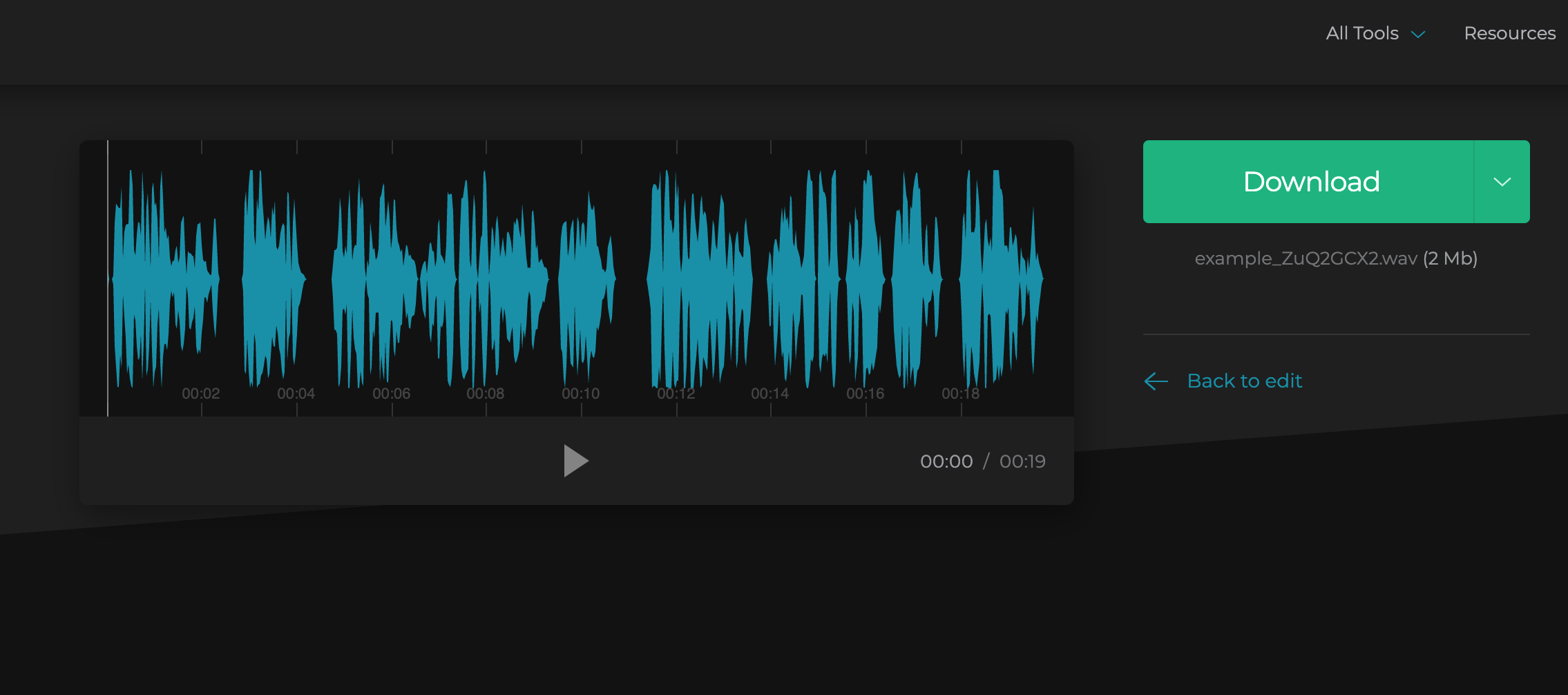Expand the Download options arrow
Screen dimensions: 1568x695
pyautogui.click(x=1502, y=182)
